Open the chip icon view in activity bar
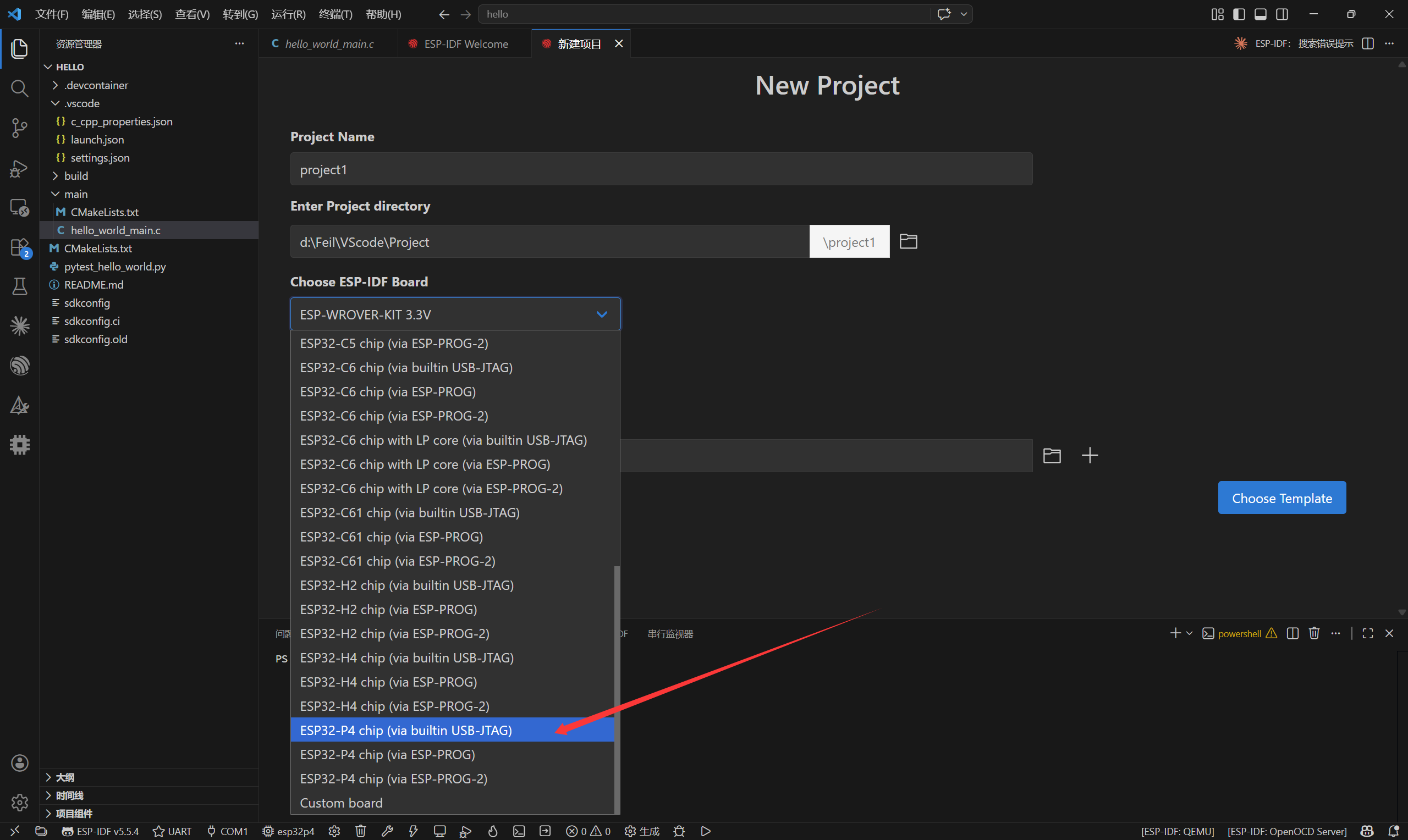This screenshot has width=1408, height=840. coord(19,445)
